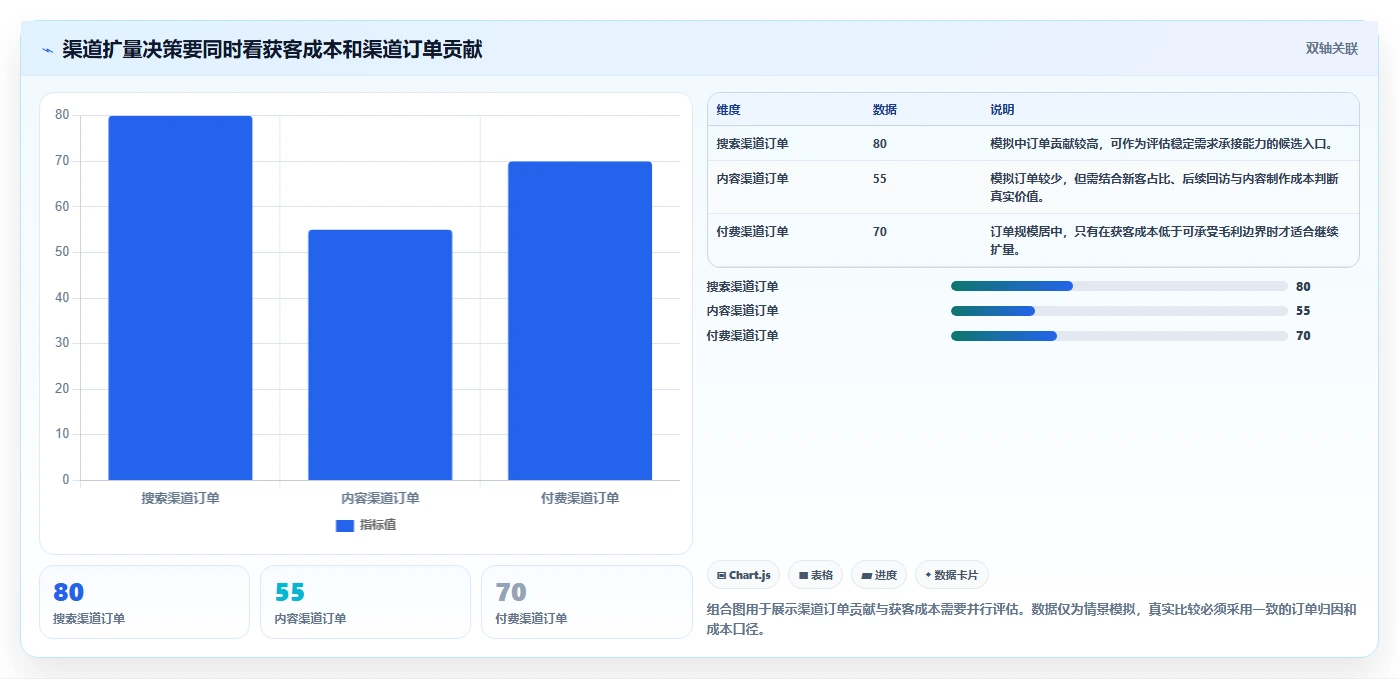The height and width of the screenshot is (679, 1399).
Task: Click 付费渠道订单 cell in the table
Action: tap(752, 232)
